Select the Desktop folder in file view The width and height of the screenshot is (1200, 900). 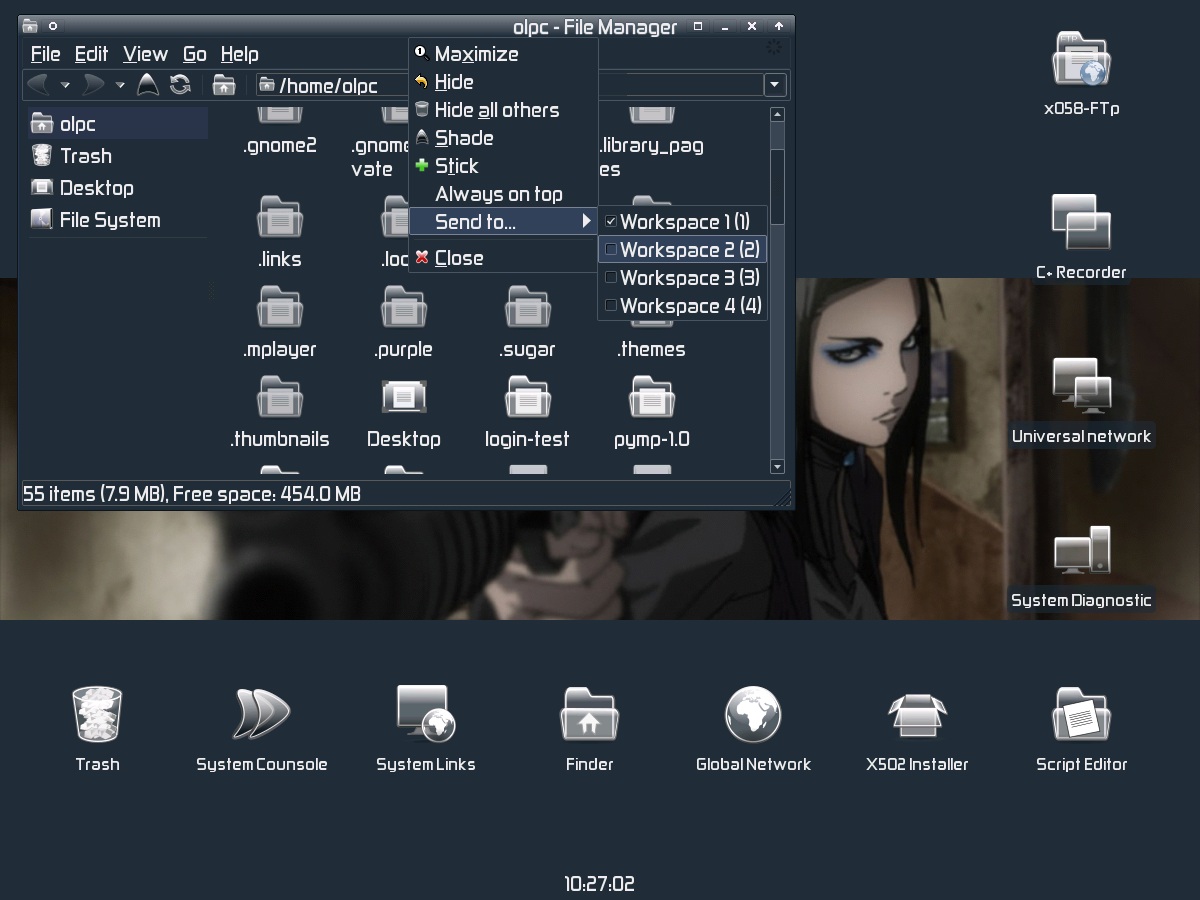tap(404, 411)
